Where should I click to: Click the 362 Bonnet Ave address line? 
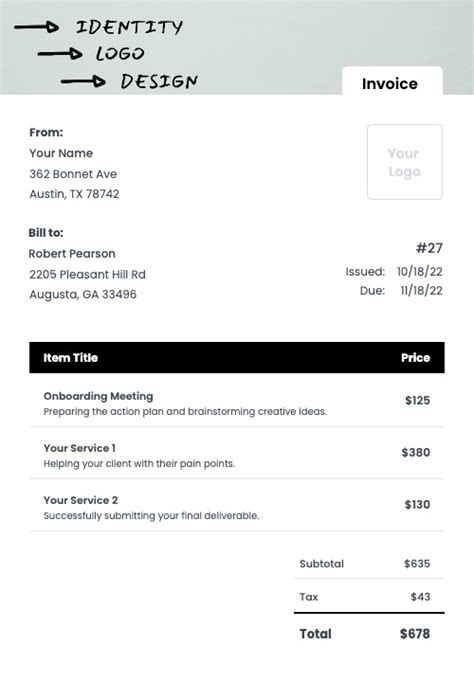[x=73, y=174]
